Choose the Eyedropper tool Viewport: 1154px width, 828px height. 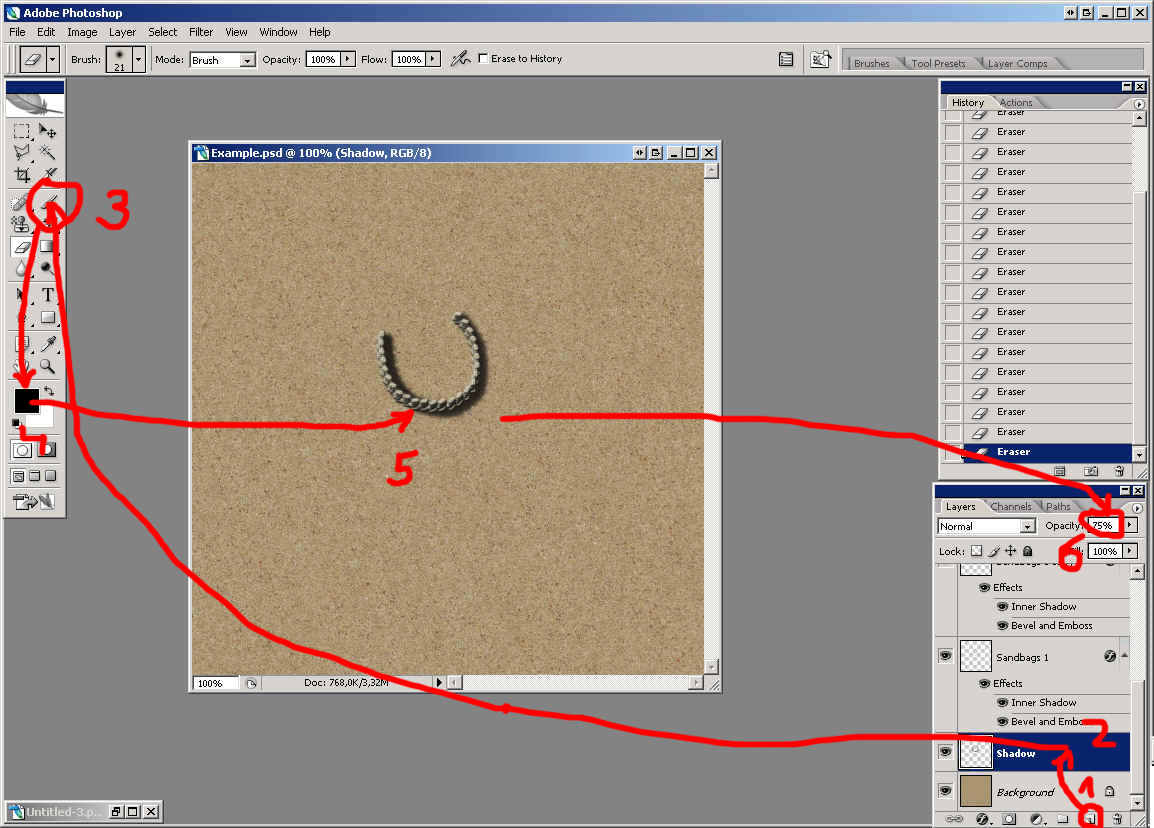[47, 344]
